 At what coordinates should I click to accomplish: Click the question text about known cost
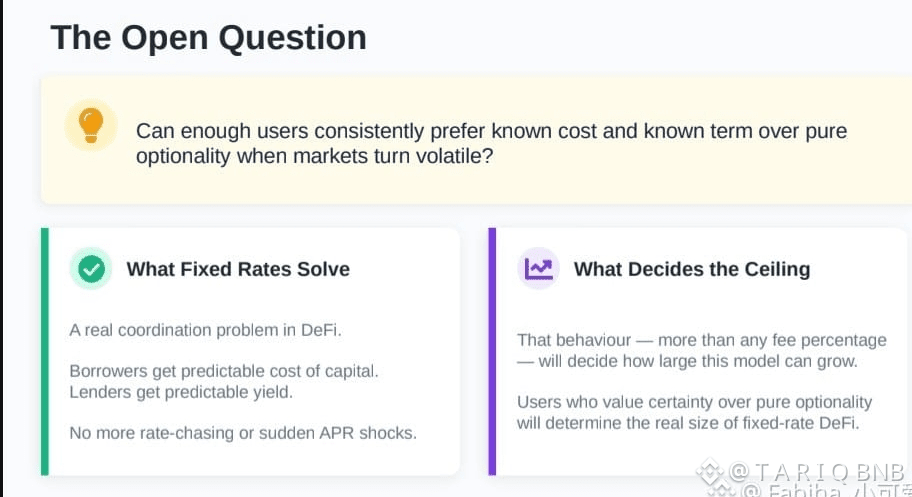point(491,143)
